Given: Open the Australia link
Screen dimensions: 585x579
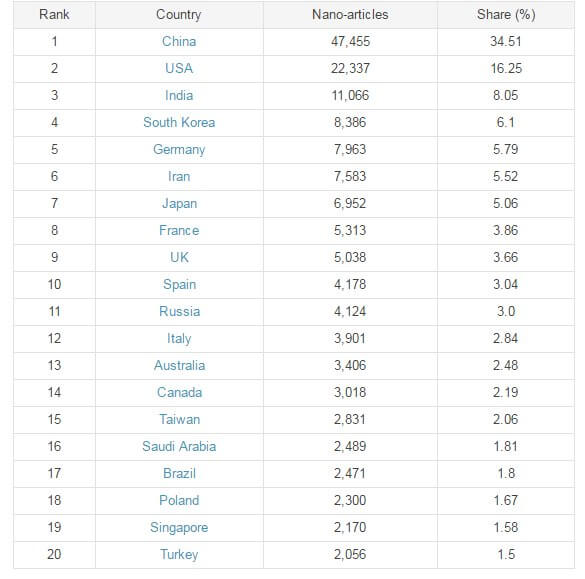Looking at the screenshot, I should coord(179,366).
